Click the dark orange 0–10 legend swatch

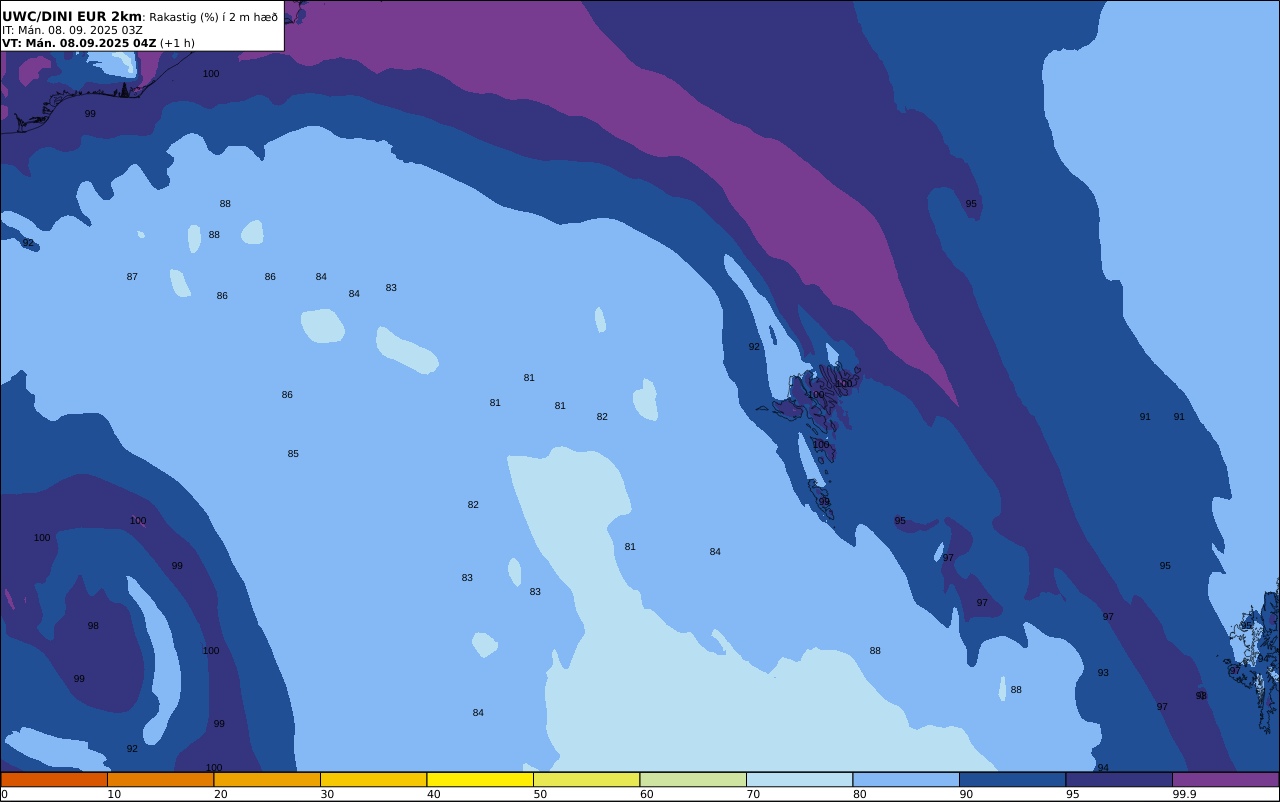coord(54,779)
